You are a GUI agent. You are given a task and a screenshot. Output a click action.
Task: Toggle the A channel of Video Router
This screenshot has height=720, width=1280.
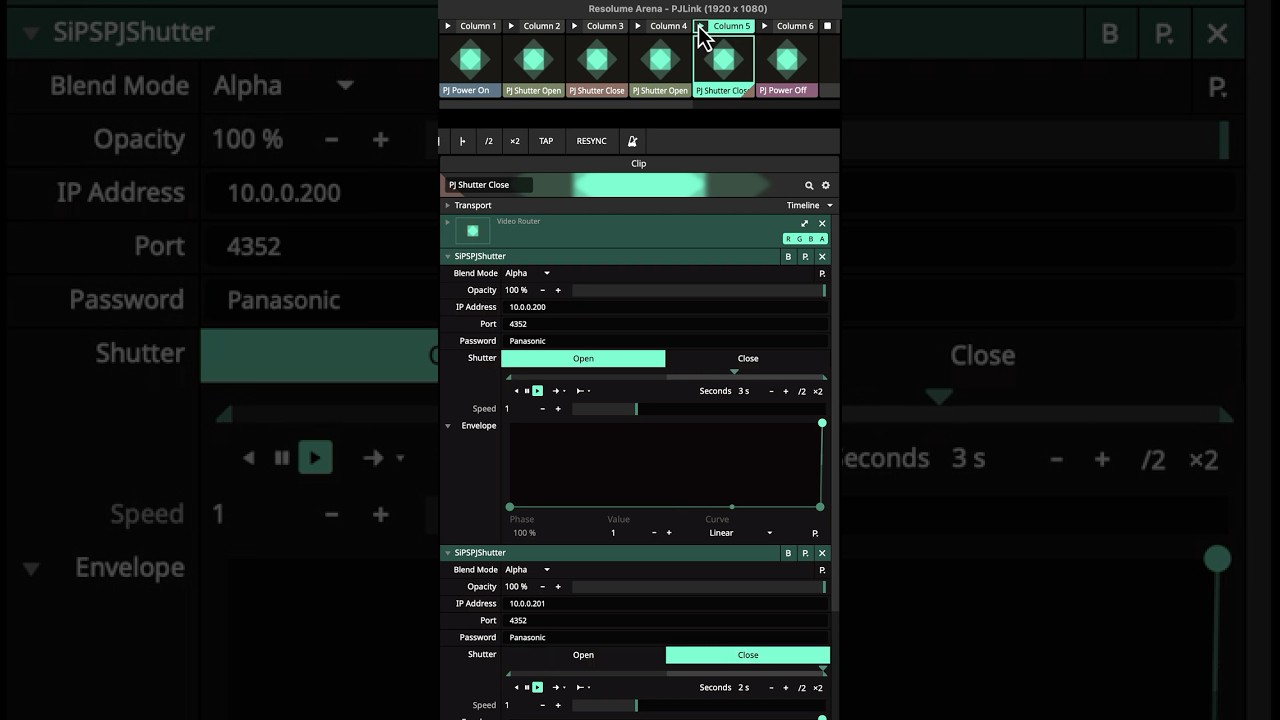(x=822, y=239)
